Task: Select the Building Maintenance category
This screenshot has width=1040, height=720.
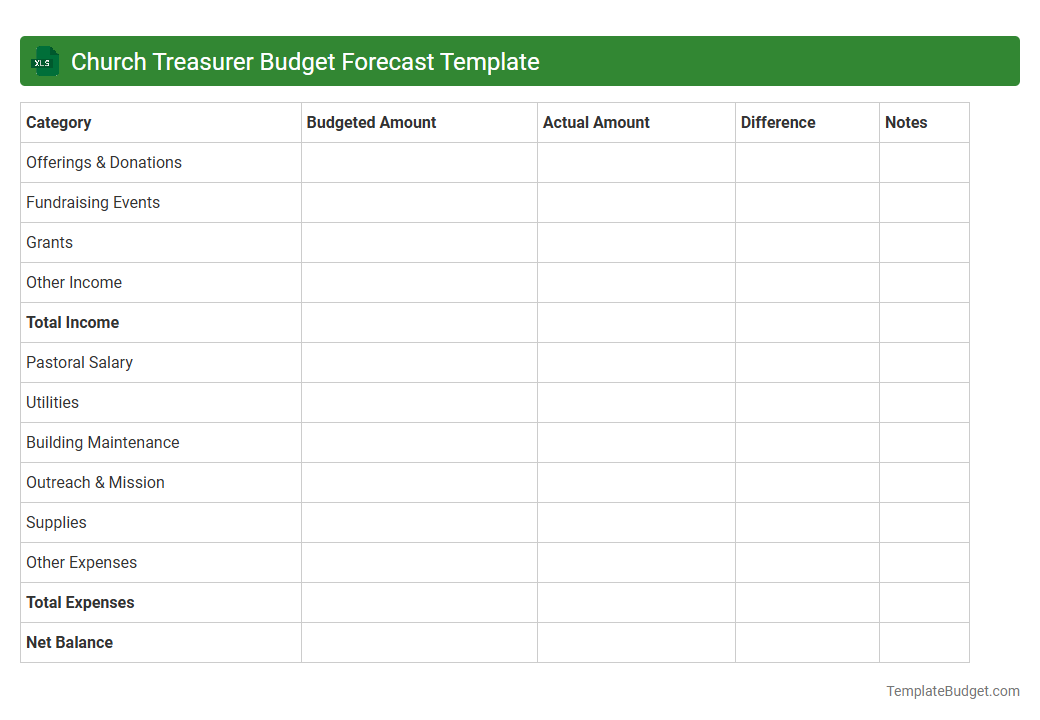Action: point(102,442)
